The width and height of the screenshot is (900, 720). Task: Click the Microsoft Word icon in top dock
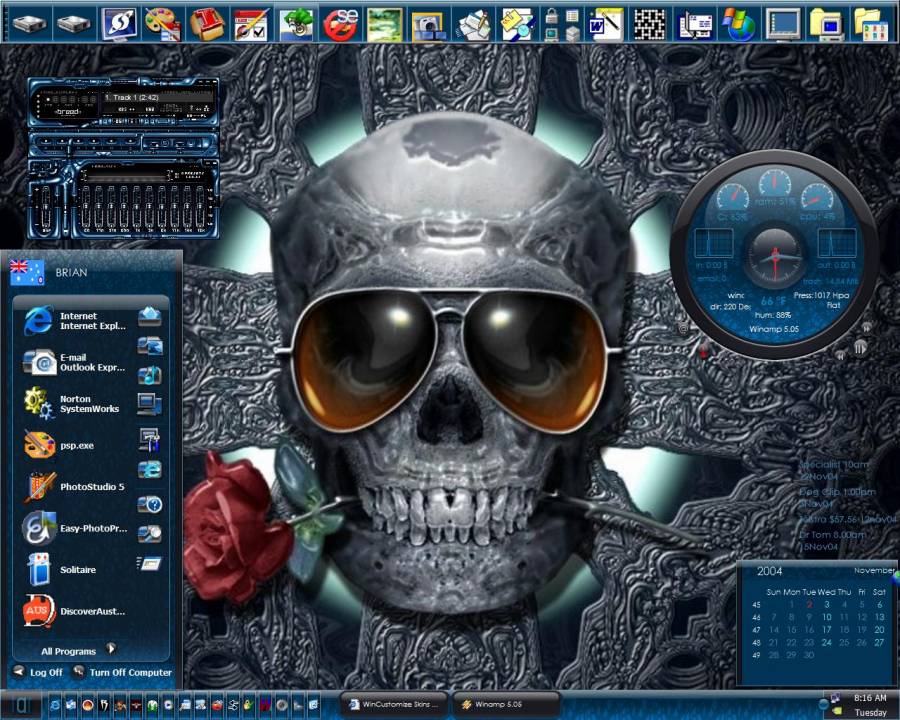(x=606, y=22)
